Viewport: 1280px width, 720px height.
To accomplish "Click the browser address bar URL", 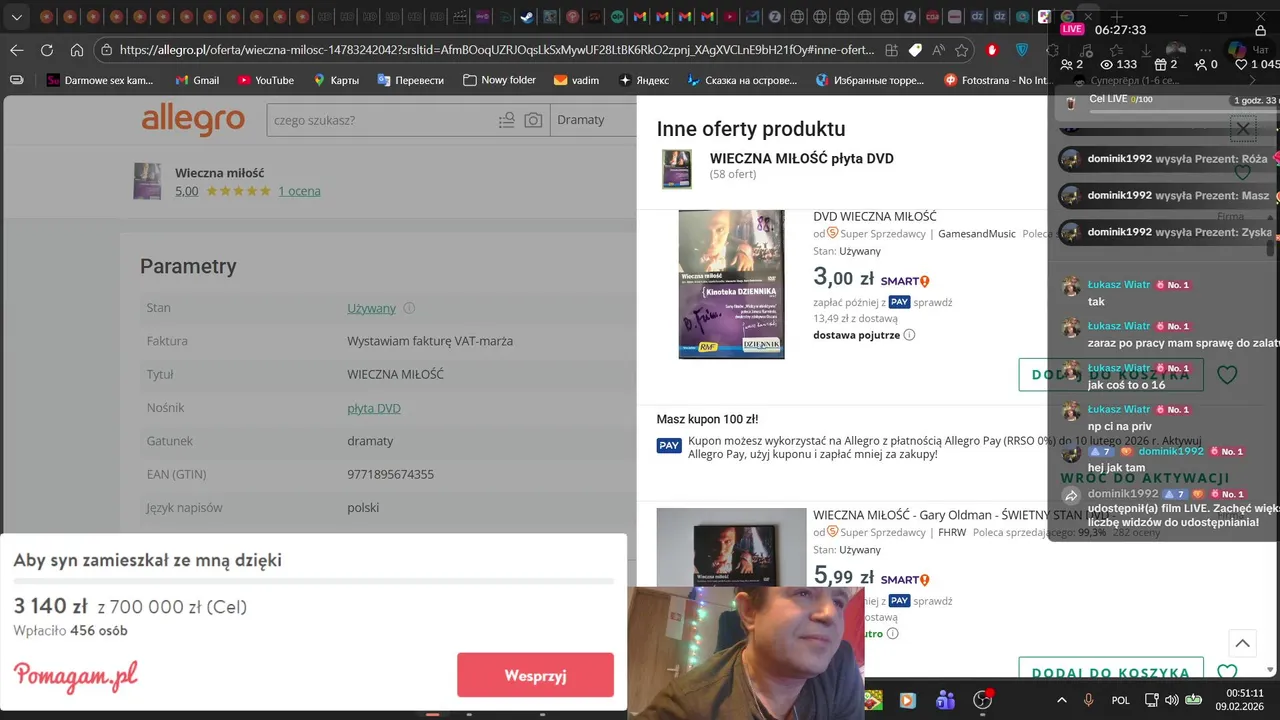I will pyautogui.click(x=497, y=50).
